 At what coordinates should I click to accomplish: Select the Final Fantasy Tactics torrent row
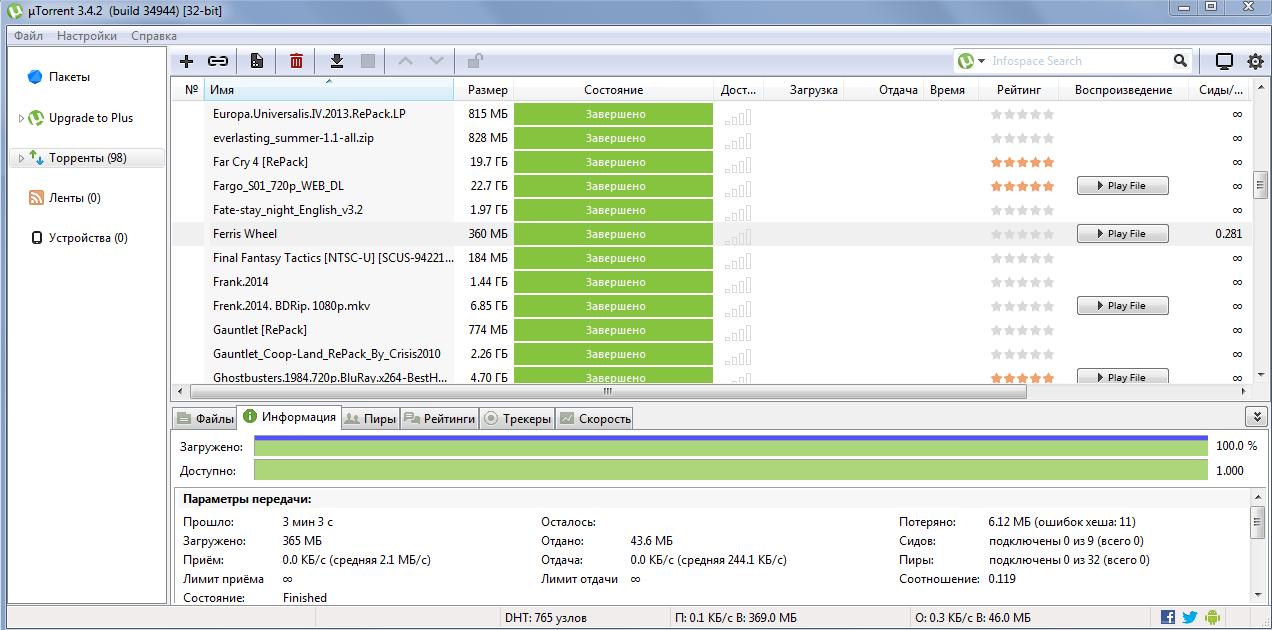[x=712, y=258]
